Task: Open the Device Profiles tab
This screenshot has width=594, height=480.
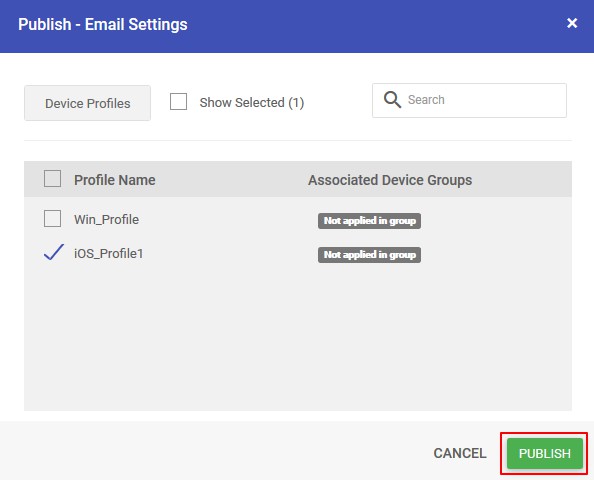Action: [x=88, y=103]
